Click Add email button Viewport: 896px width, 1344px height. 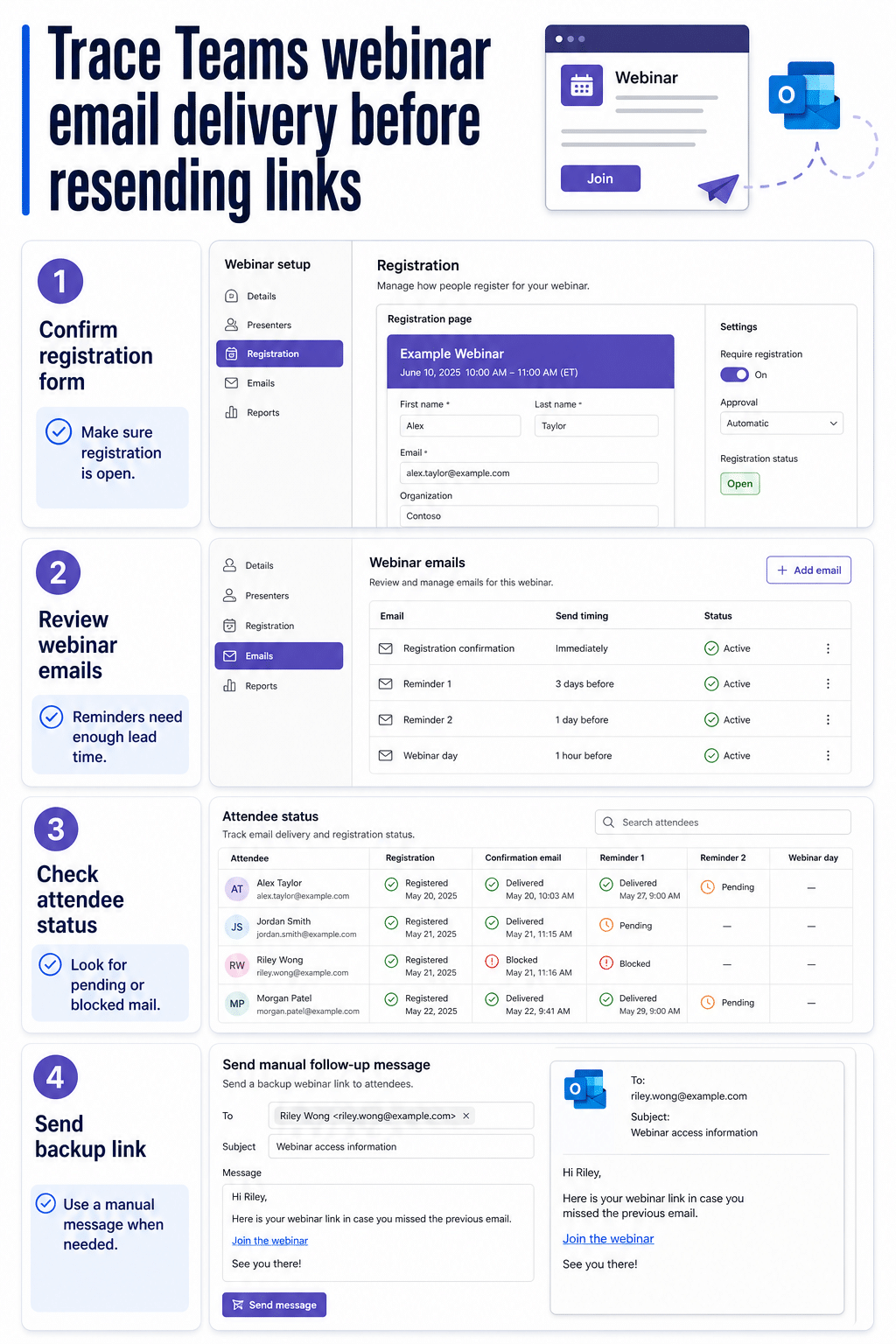pos(808,570)
